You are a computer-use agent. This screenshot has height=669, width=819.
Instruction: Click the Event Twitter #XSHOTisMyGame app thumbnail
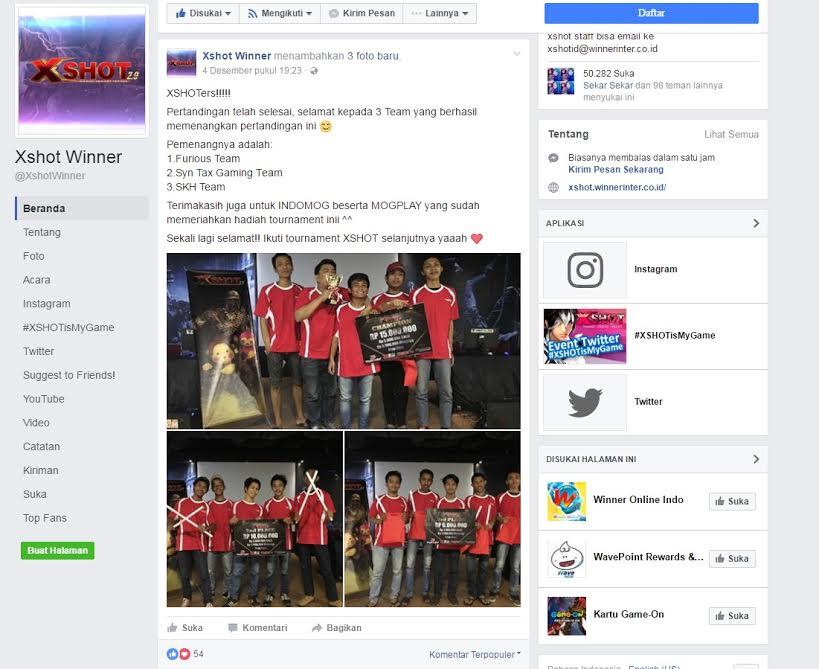tap(585, 336)
